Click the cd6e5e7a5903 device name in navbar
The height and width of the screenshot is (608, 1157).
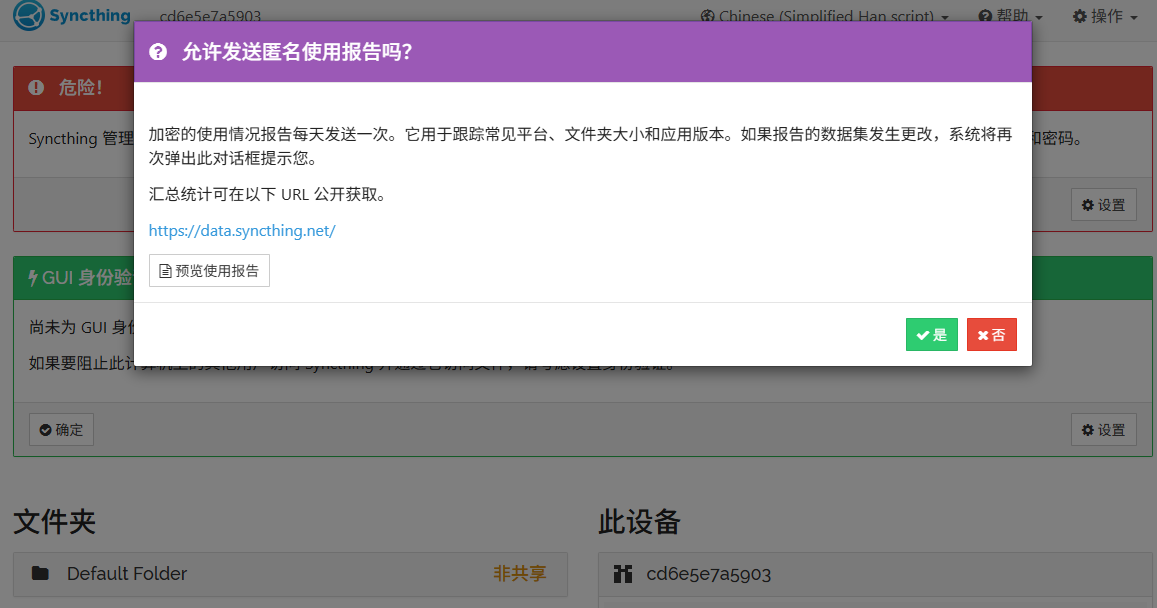(x=210, y=17)
